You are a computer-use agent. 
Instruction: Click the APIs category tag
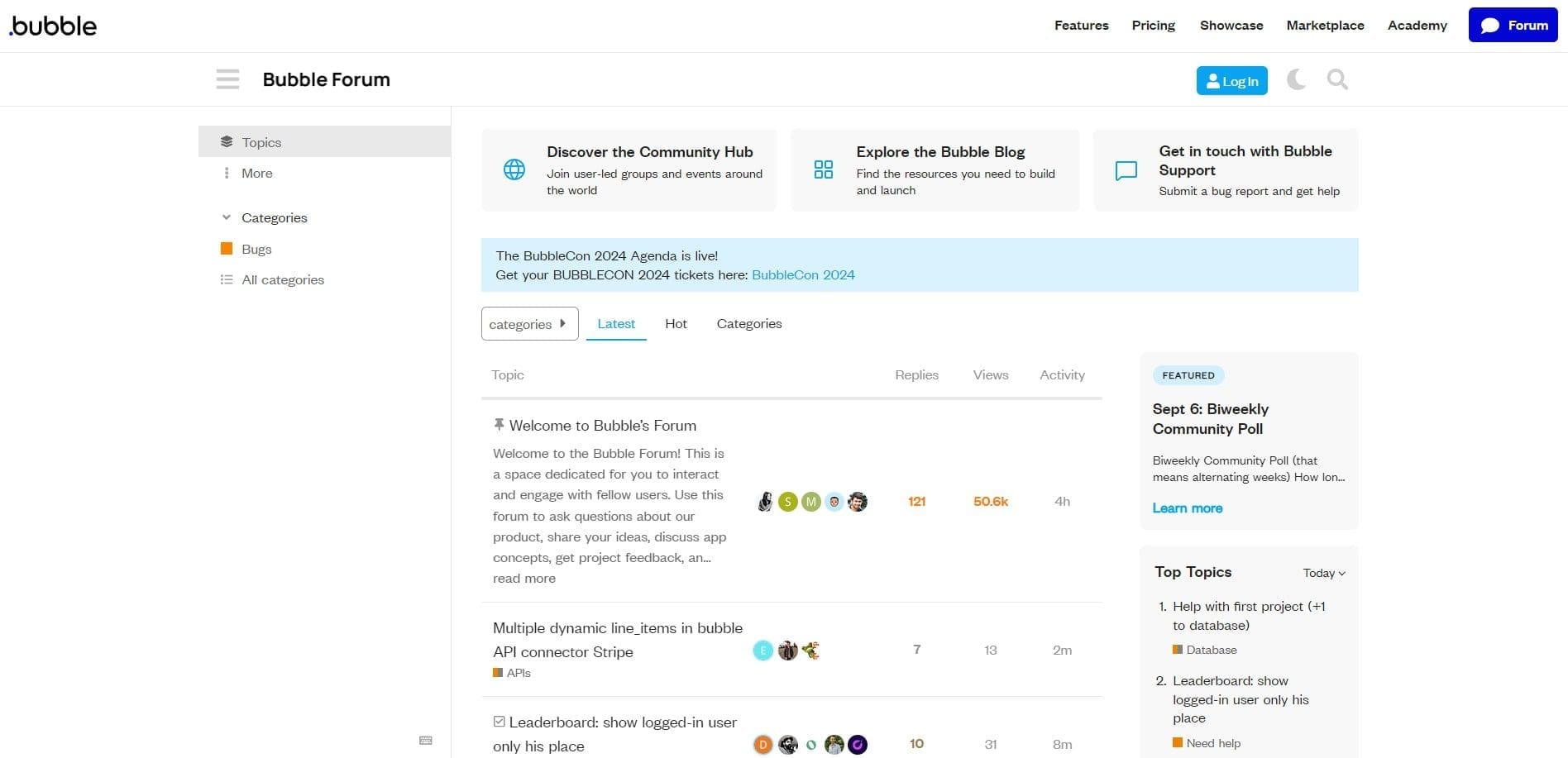pos(512,673)
